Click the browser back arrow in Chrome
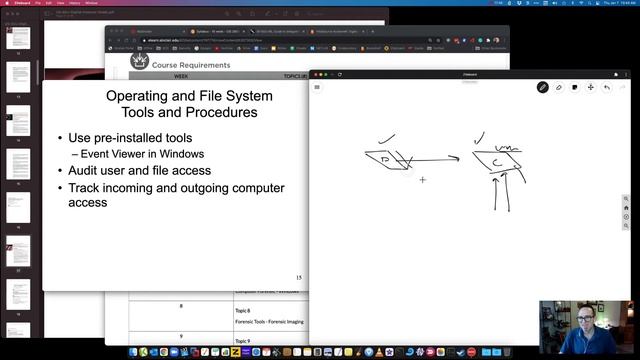 tap(110, 40)
